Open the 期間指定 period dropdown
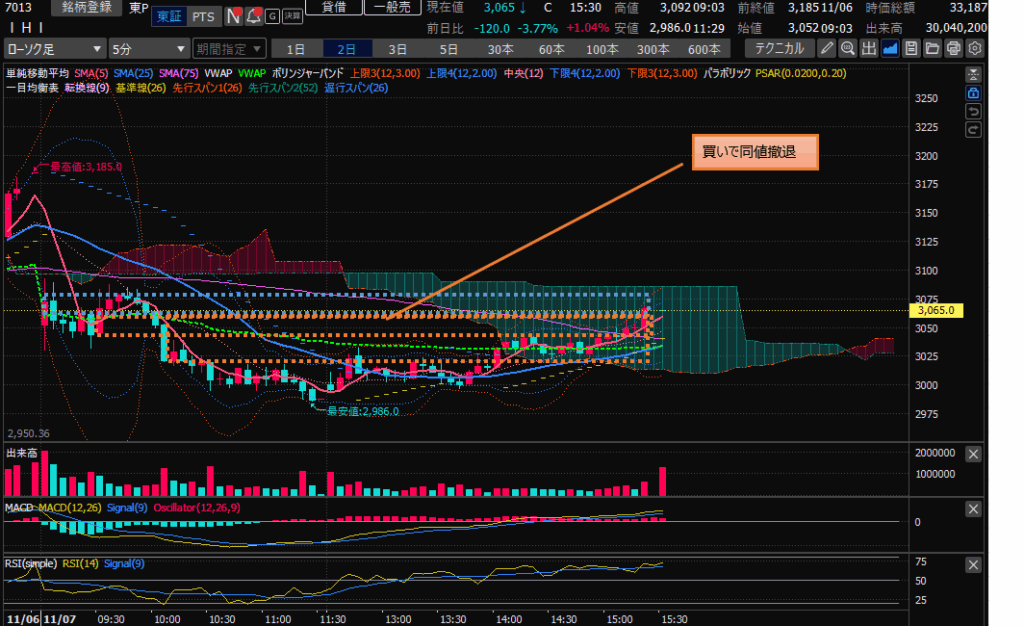Screen dimensions: 1024x626 [x=229, y=49]
